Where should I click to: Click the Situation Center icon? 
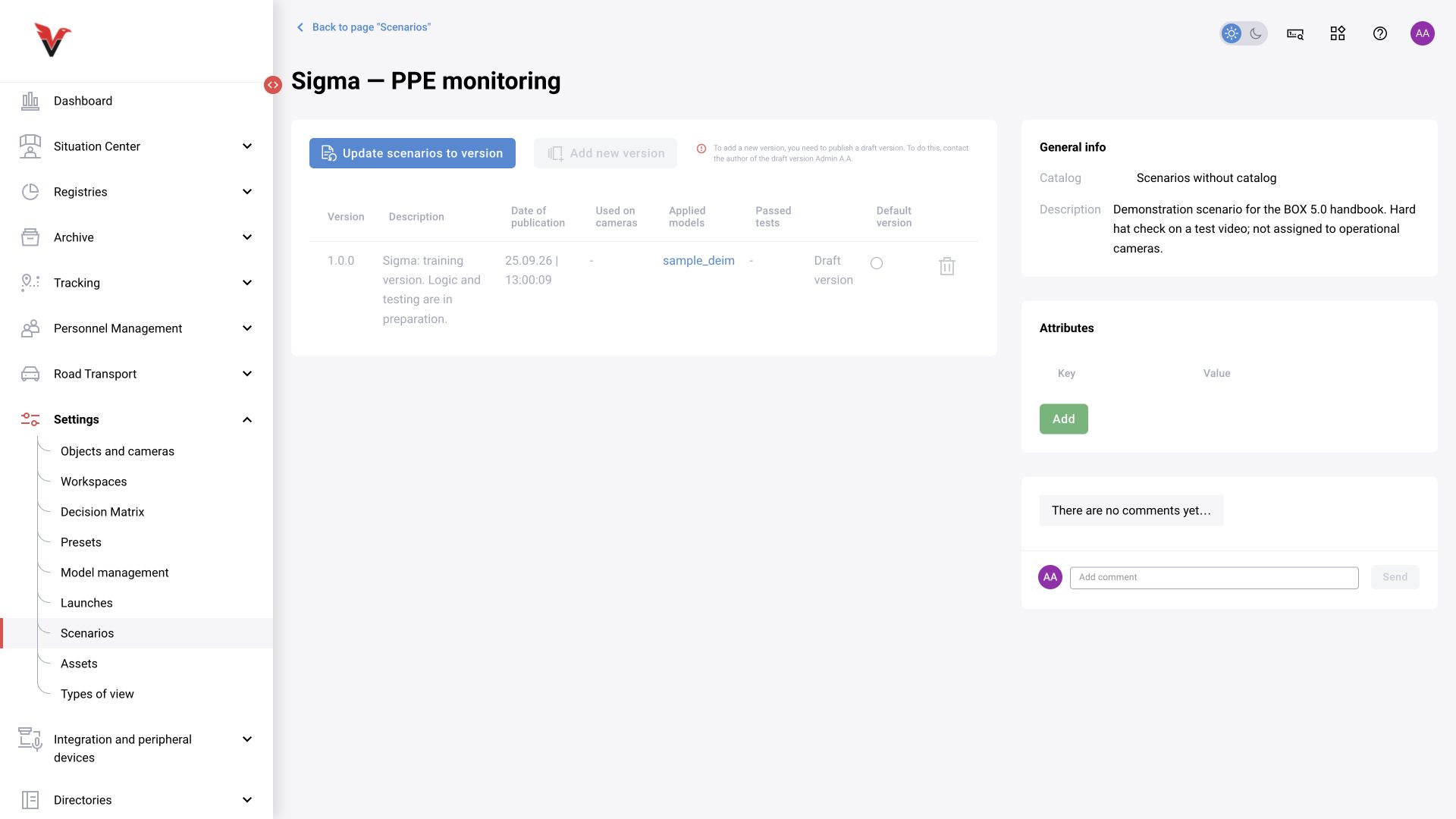pos(30,146)
